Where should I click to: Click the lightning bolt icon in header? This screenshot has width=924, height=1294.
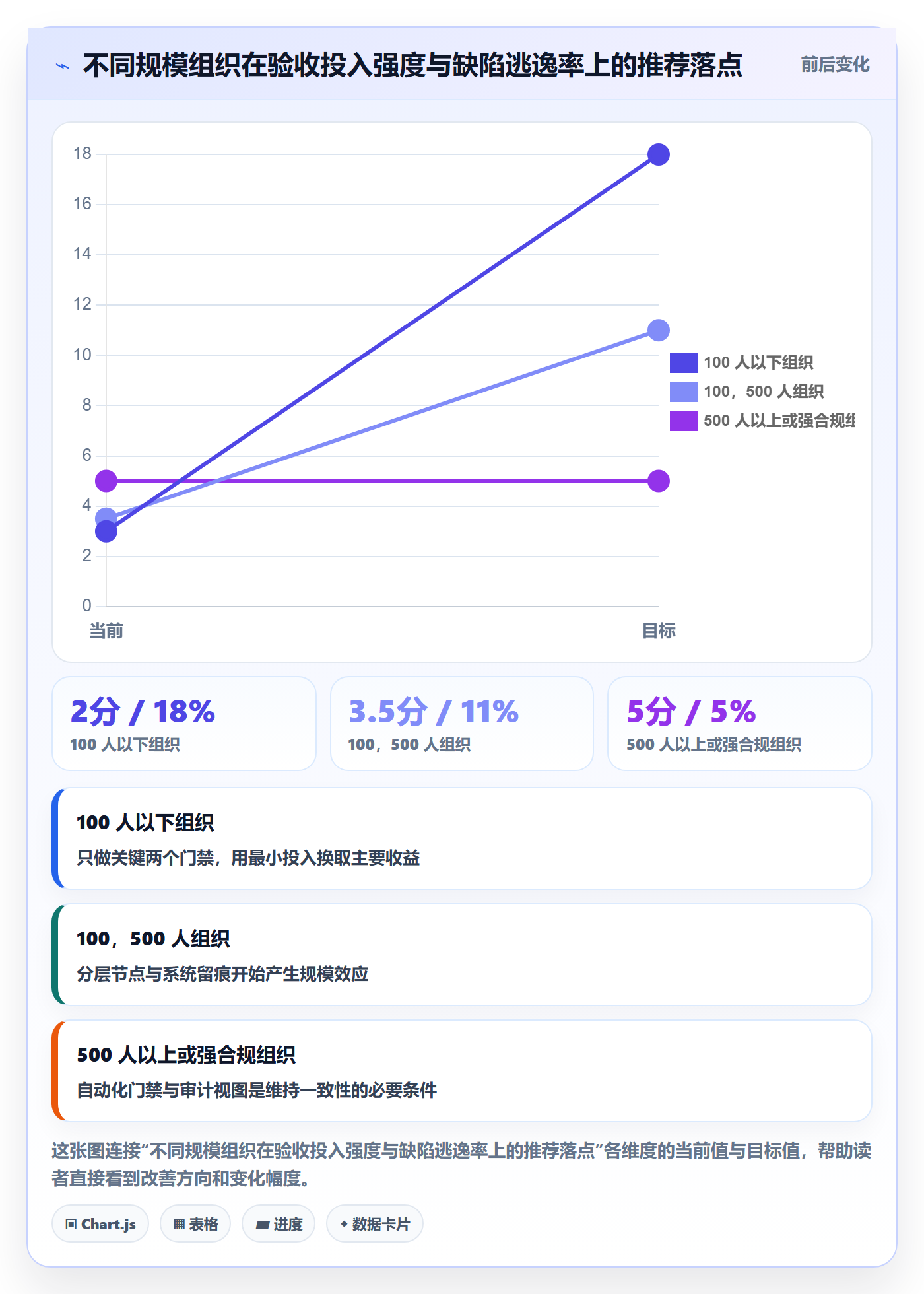click(63, 66)
